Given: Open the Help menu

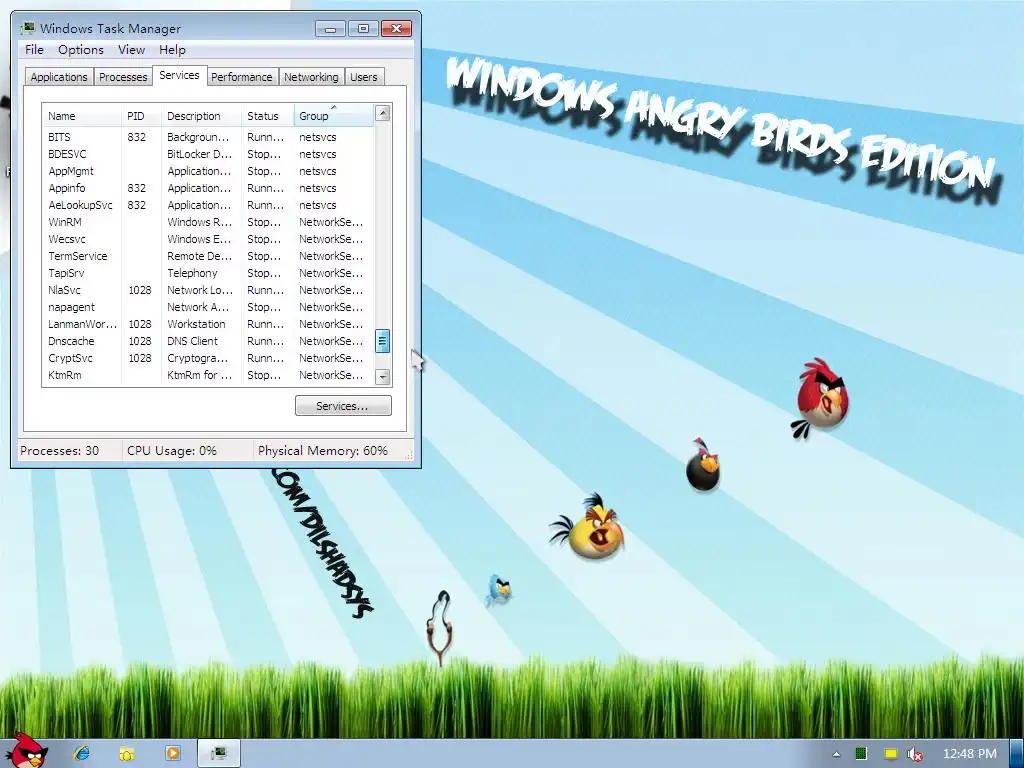Looking at the screenshot, I should (172, 50).
